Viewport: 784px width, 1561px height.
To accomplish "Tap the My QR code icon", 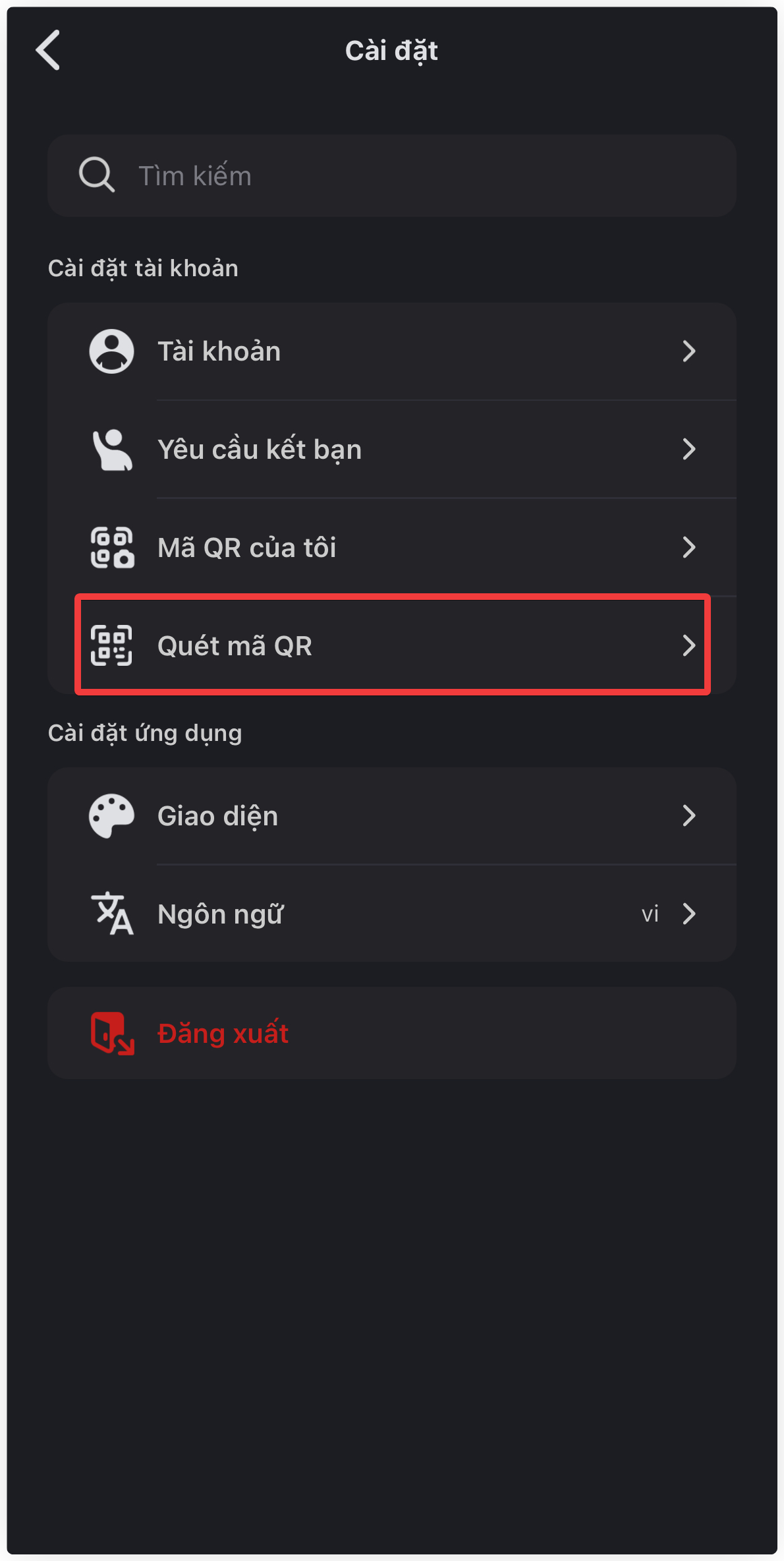I will coord(111,547).
